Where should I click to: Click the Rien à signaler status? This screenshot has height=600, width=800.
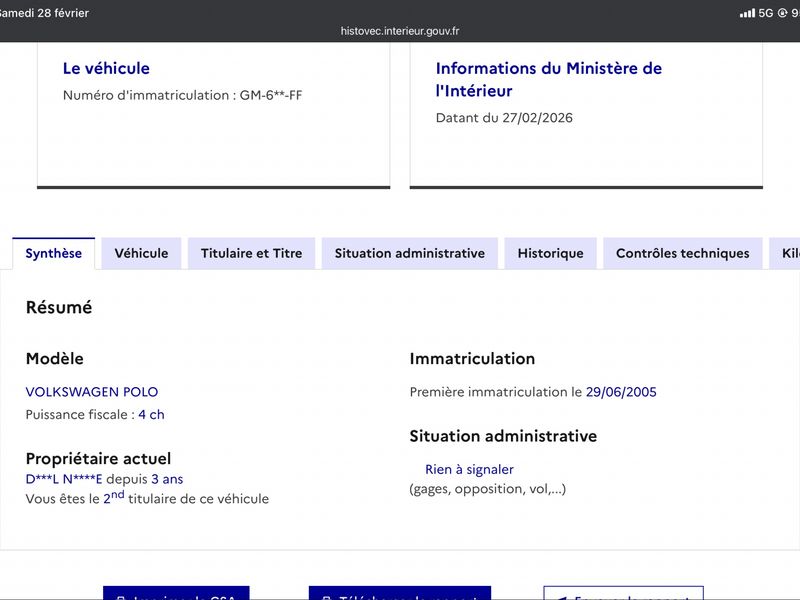(x=469, y=469)
